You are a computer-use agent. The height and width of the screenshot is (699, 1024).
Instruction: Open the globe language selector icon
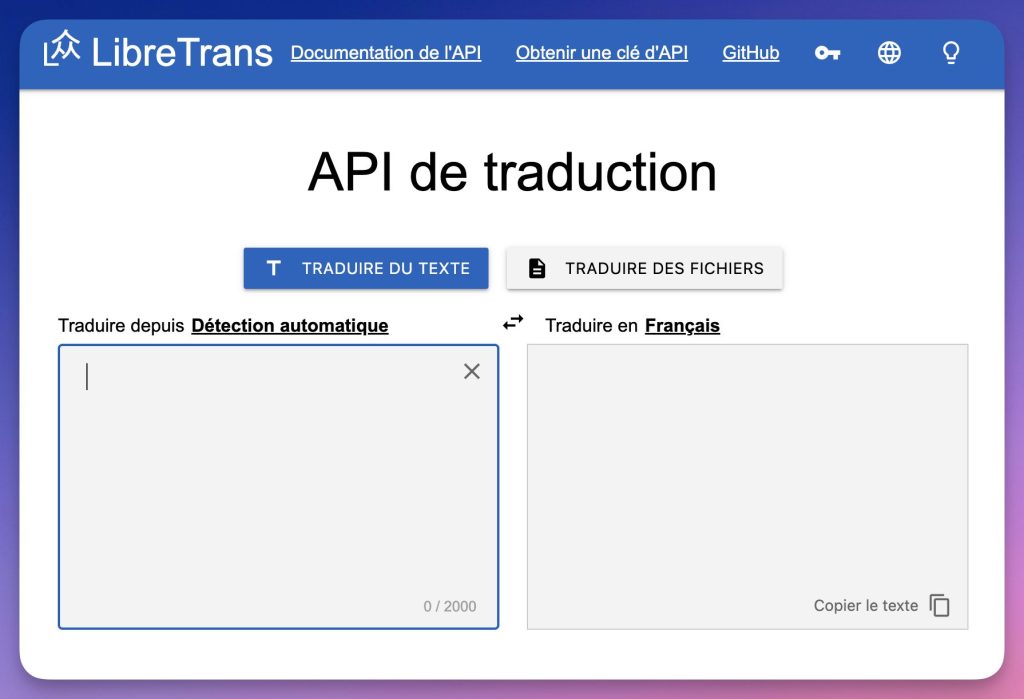click(x=889, y=53)
